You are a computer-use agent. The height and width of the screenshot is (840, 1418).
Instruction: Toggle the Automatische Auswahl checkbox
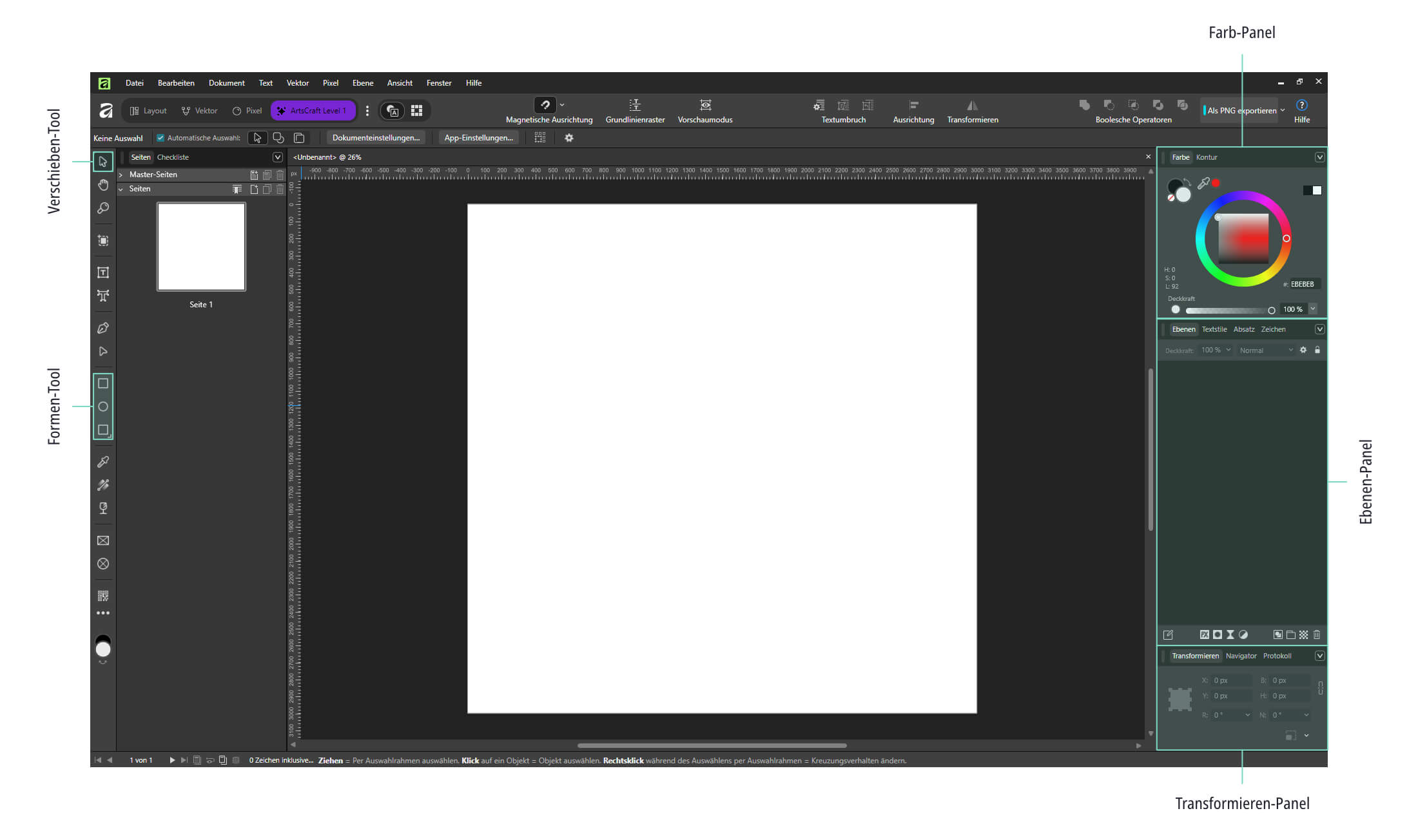[x=160, y=138]
